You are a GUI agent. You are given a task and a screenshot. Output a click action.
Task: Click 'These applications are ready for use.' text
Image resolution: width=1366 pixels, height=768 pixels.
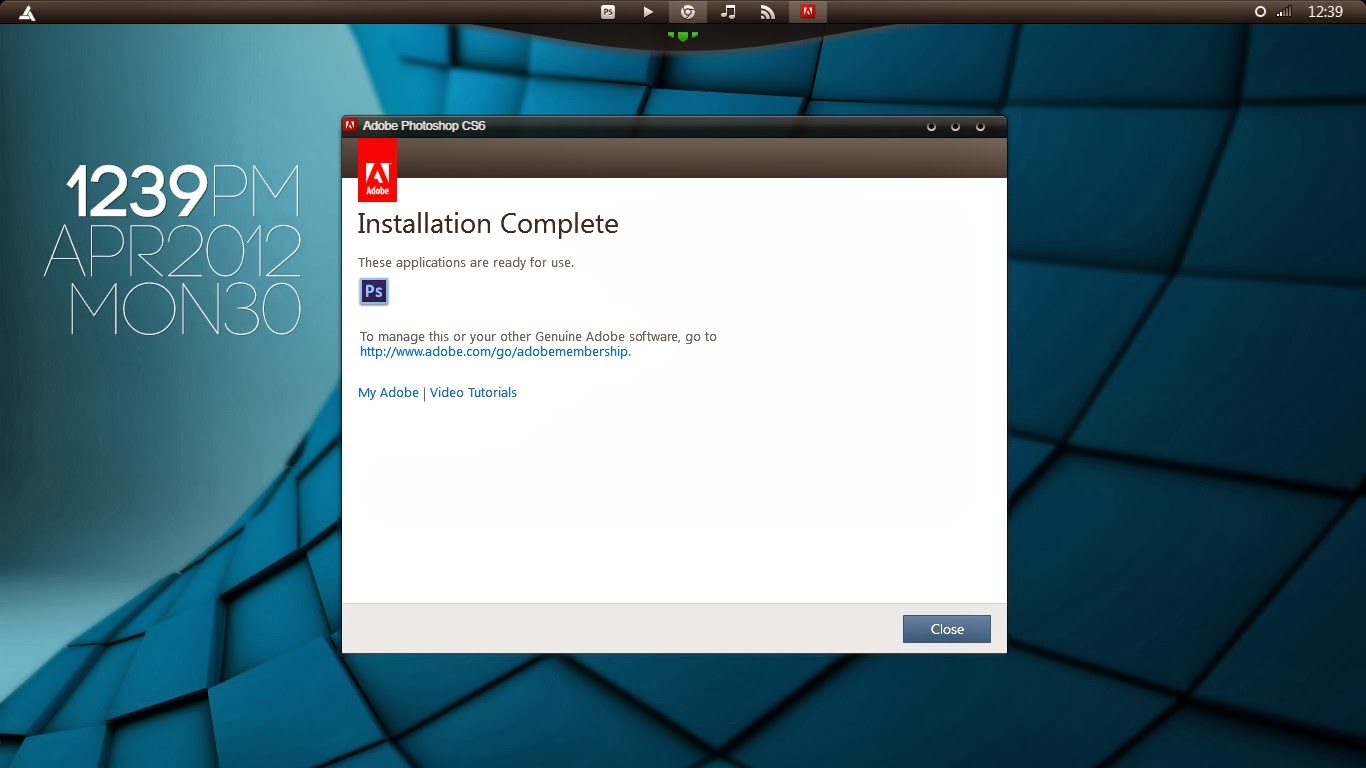point(466,263)
